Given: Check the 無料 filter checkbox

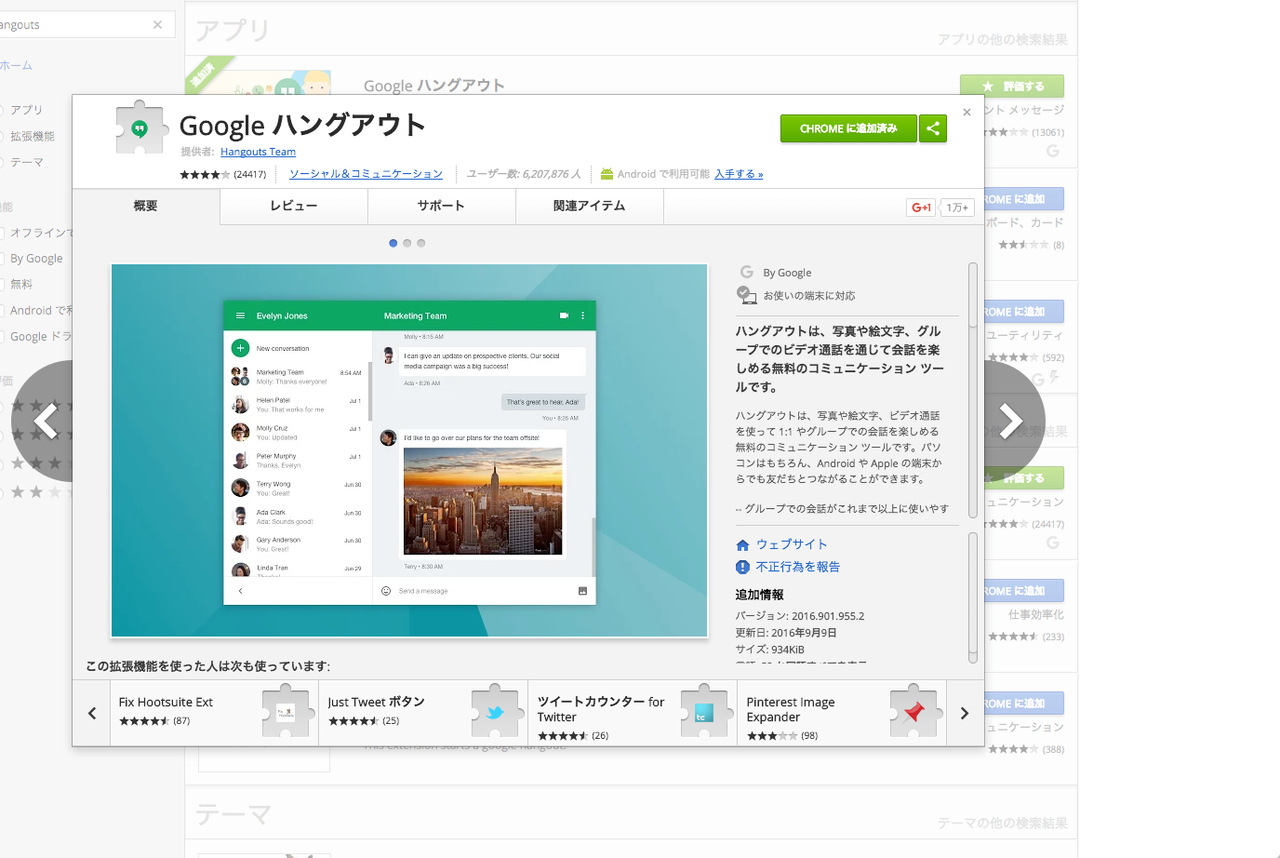Looking at the screenshot, I should pyautogui.click(x=1, y=284).
